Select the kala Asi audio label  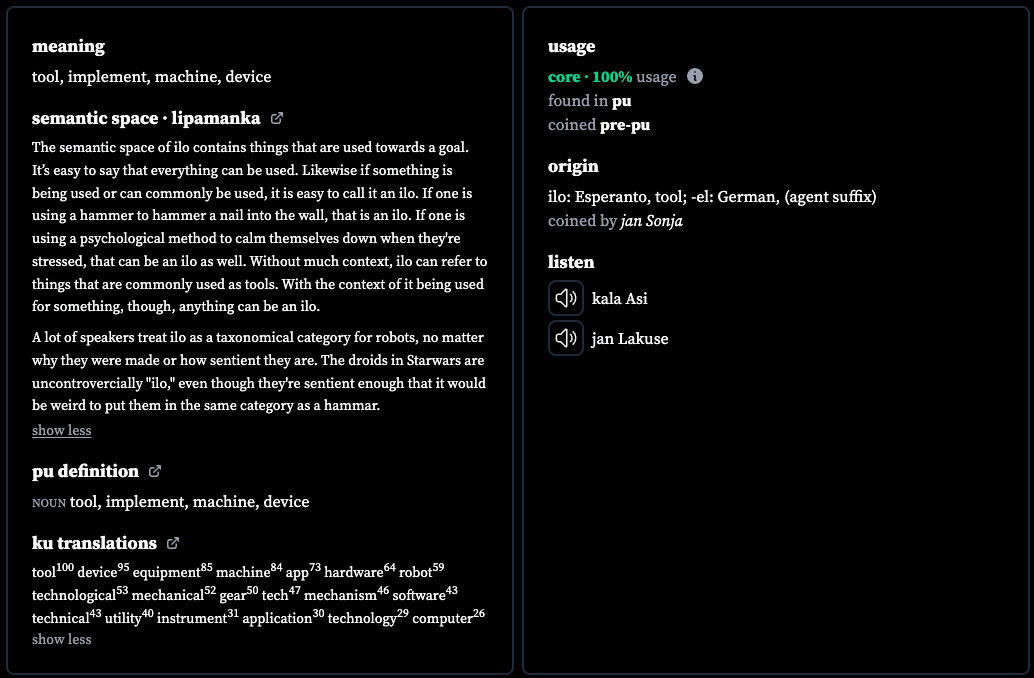pos(620,299)
